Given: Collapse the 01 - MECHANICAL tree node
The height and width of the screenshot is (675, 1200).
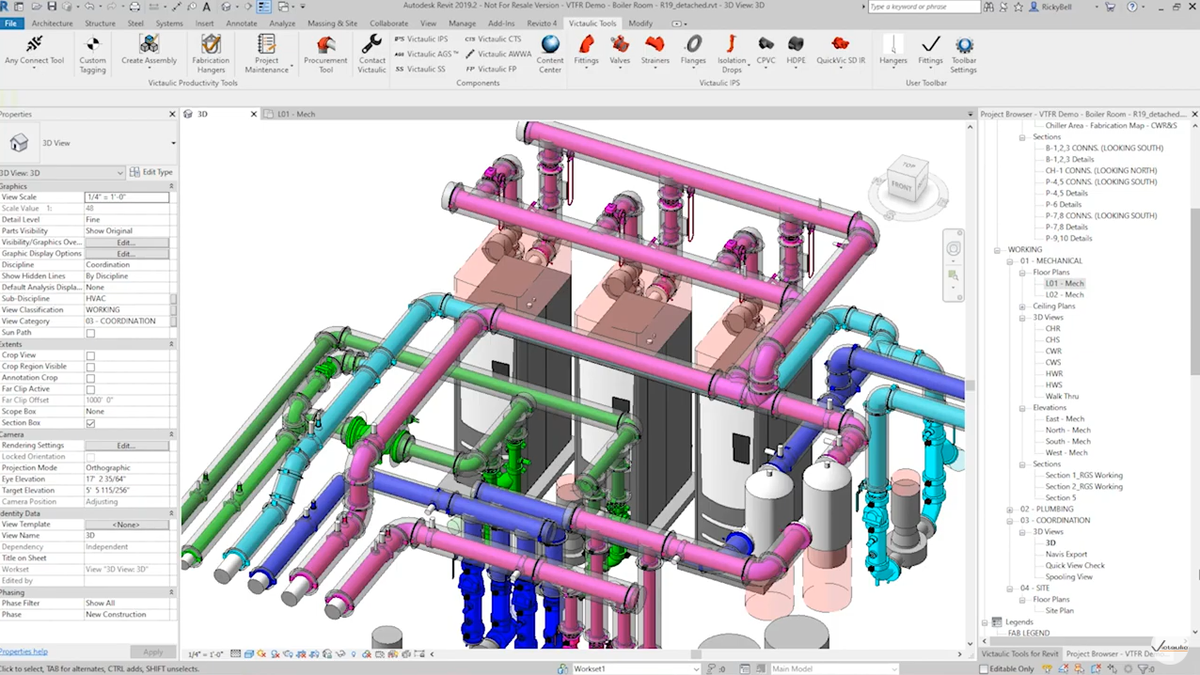Looking at the screenshot, I should coord(1010,261).
